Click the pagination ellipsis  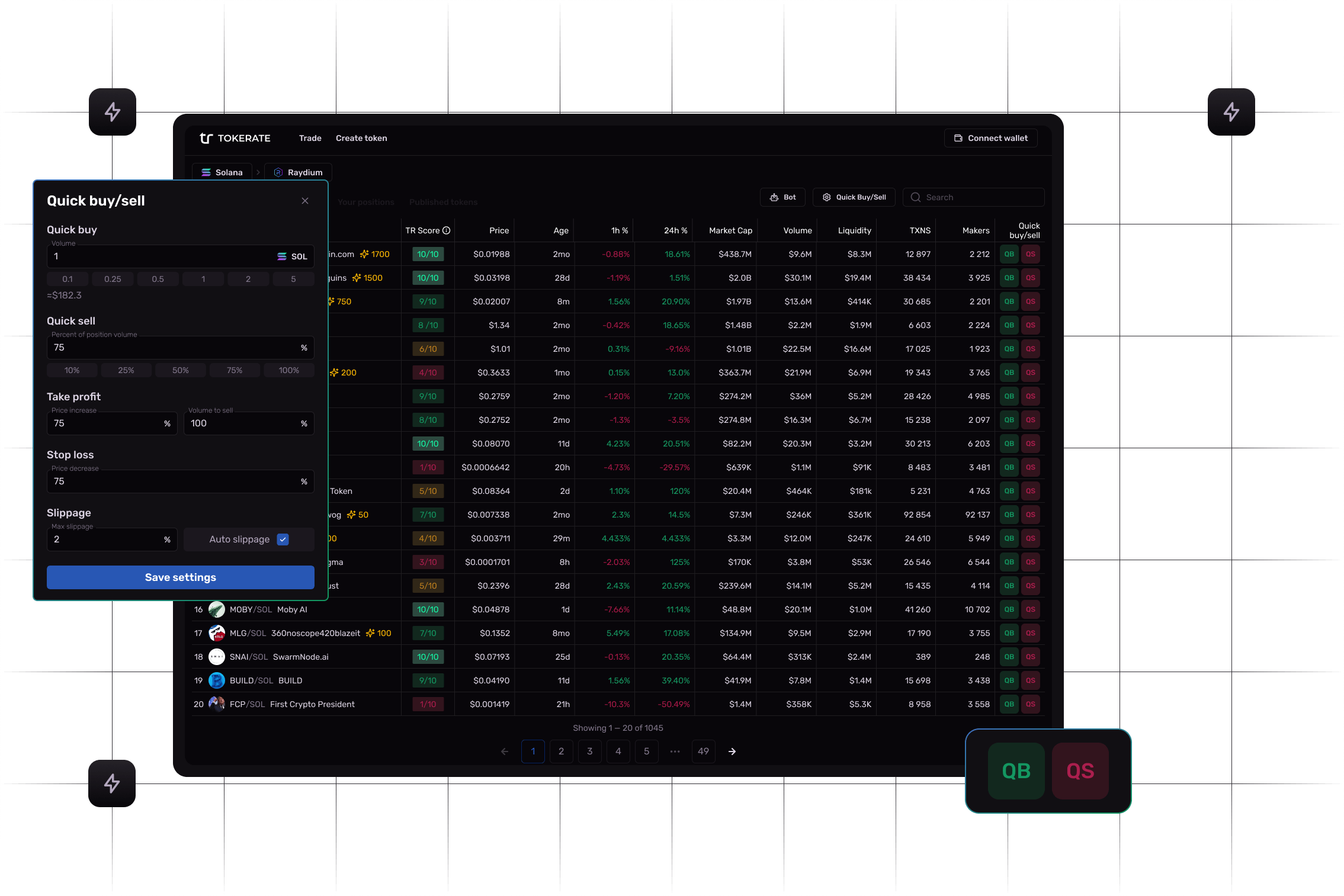click(x=675, y=752)
